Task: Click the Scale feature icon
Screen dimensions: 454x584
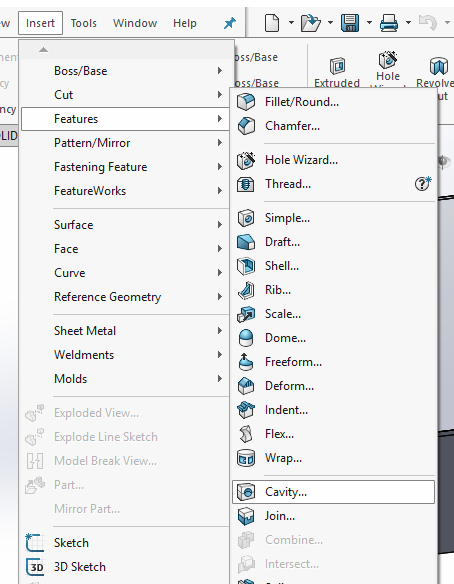Action: tap(246, 314)
